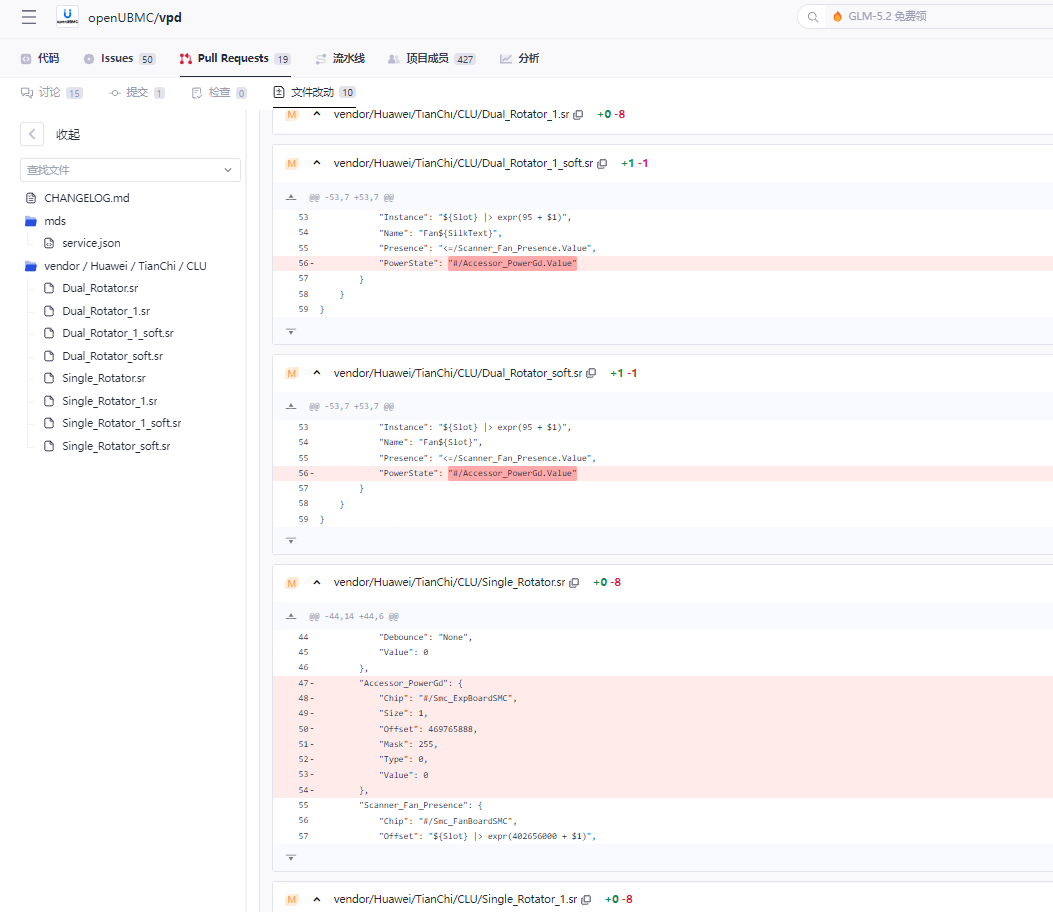Open the Issues tab
1053x912 pixels.
[x=119, y=58]
